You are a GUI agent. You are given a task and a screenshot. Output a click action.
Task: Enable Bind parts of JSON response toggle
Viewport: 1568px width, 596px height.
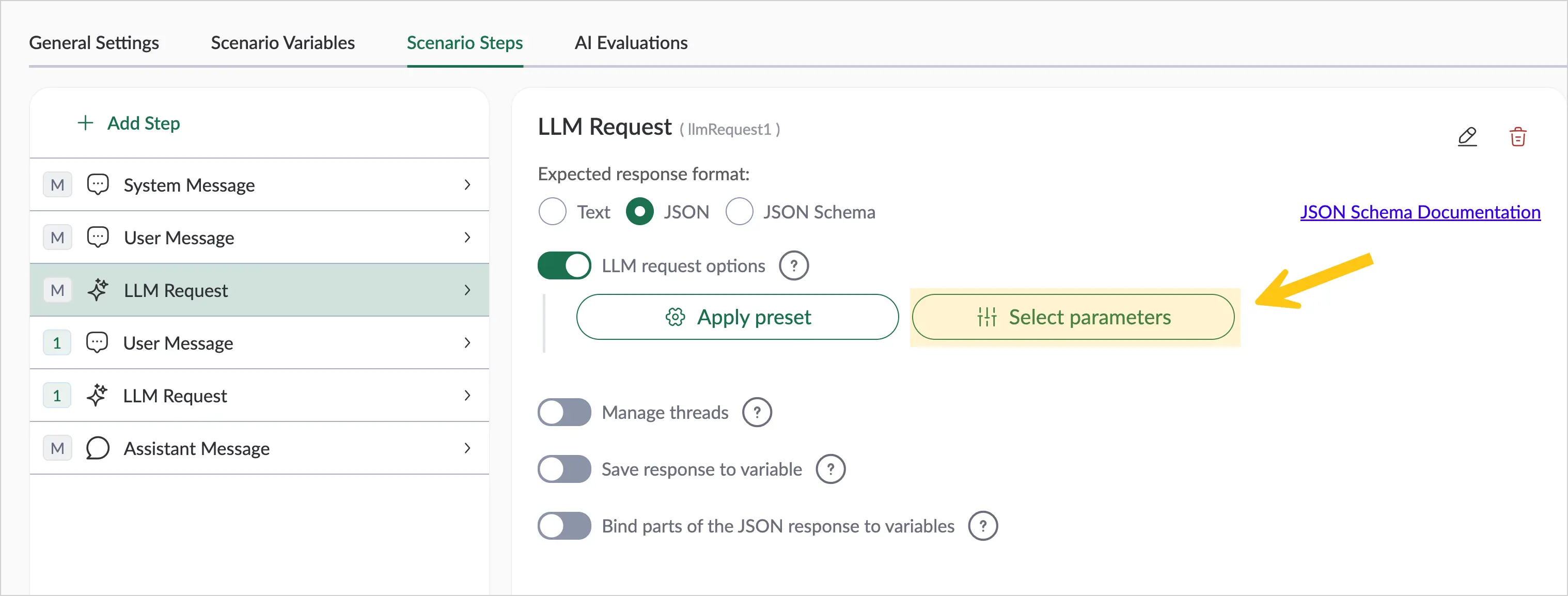pyautogui.click(x=565, y=525)
